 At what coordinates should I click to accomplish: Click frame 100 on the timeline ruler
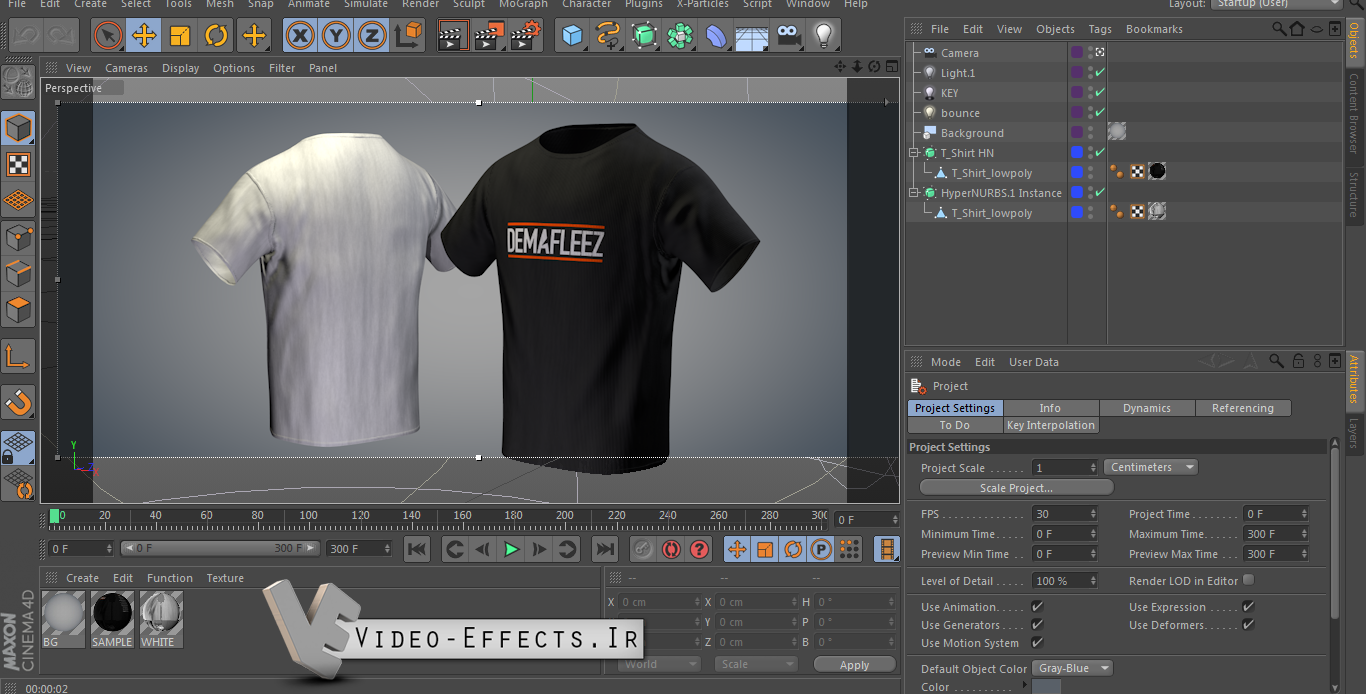pyautogui.click(x=309, y=517)
